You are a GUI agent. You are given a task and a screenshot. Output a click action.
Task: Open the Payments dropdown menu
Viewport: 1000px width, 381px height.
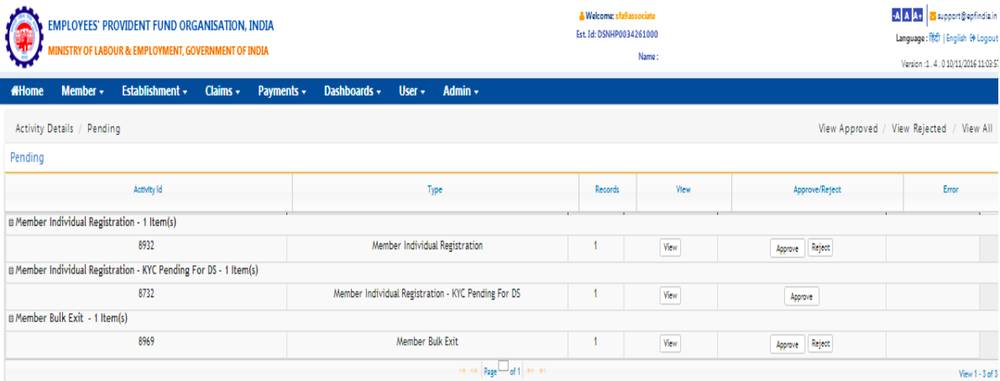(x=282, y=91)
